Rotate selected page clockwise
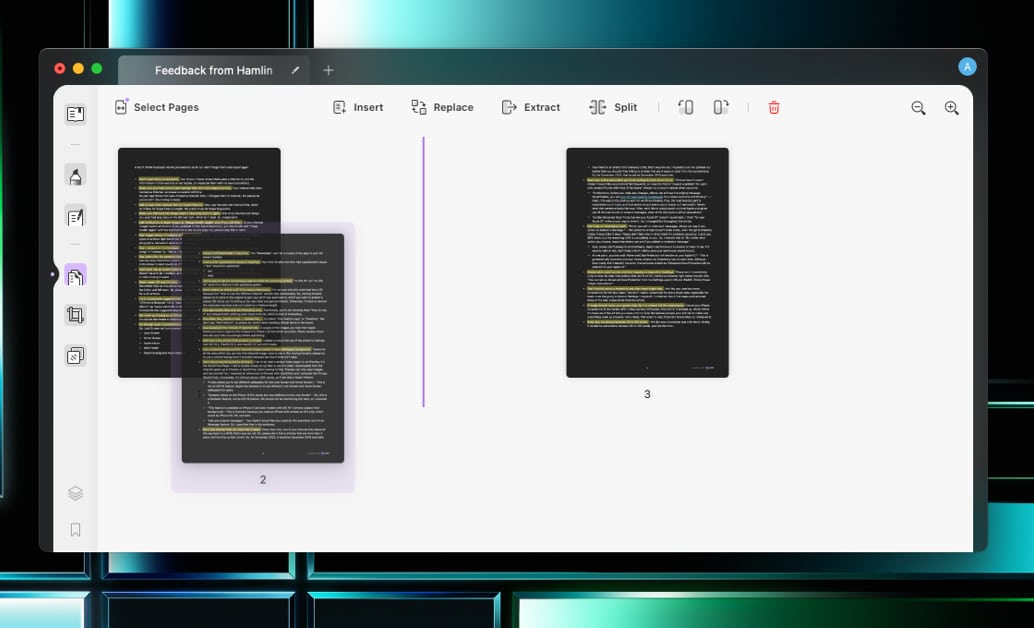The width and height of the screenshot is (1034, 628). click(x=721, y=107)
